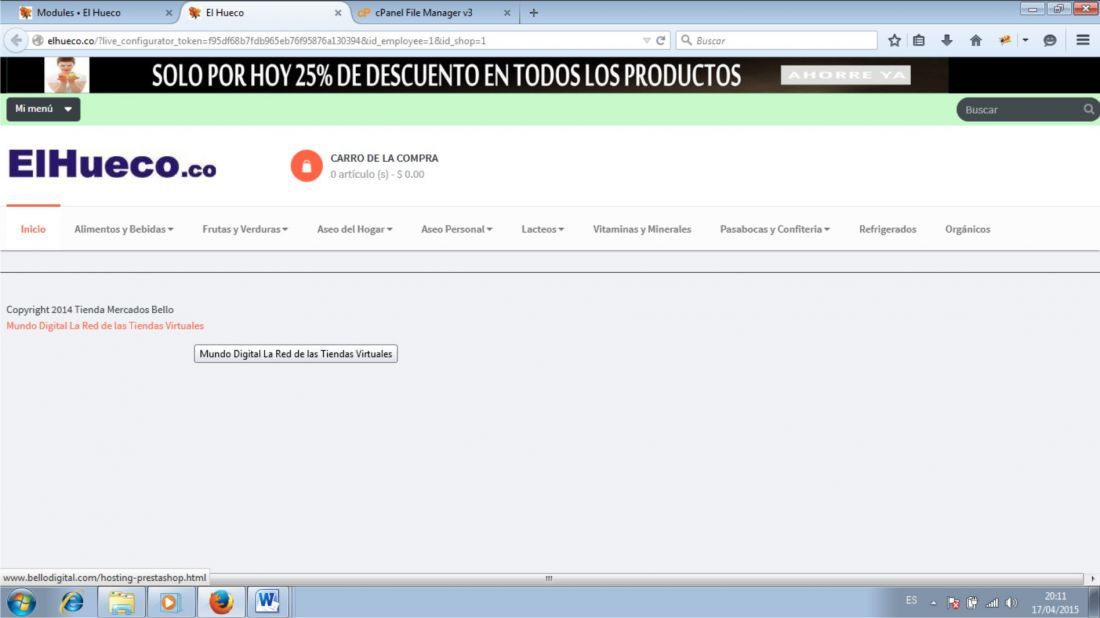Click the ElHueco.co logo
The image size is (1100, 618).
pos(112,166)
